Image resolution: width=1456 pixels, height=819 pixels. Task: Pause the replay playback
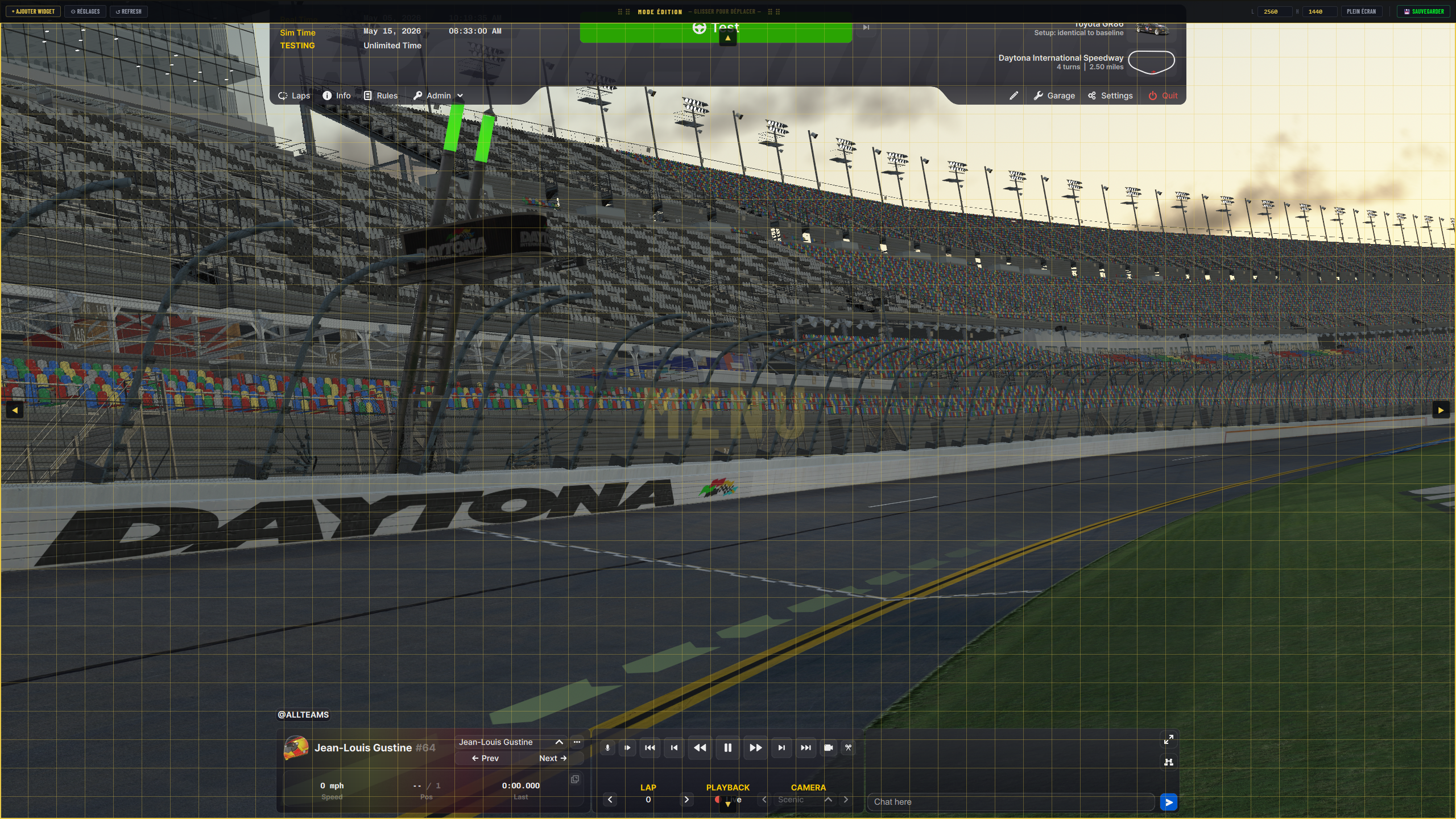[x=727, y=748]
